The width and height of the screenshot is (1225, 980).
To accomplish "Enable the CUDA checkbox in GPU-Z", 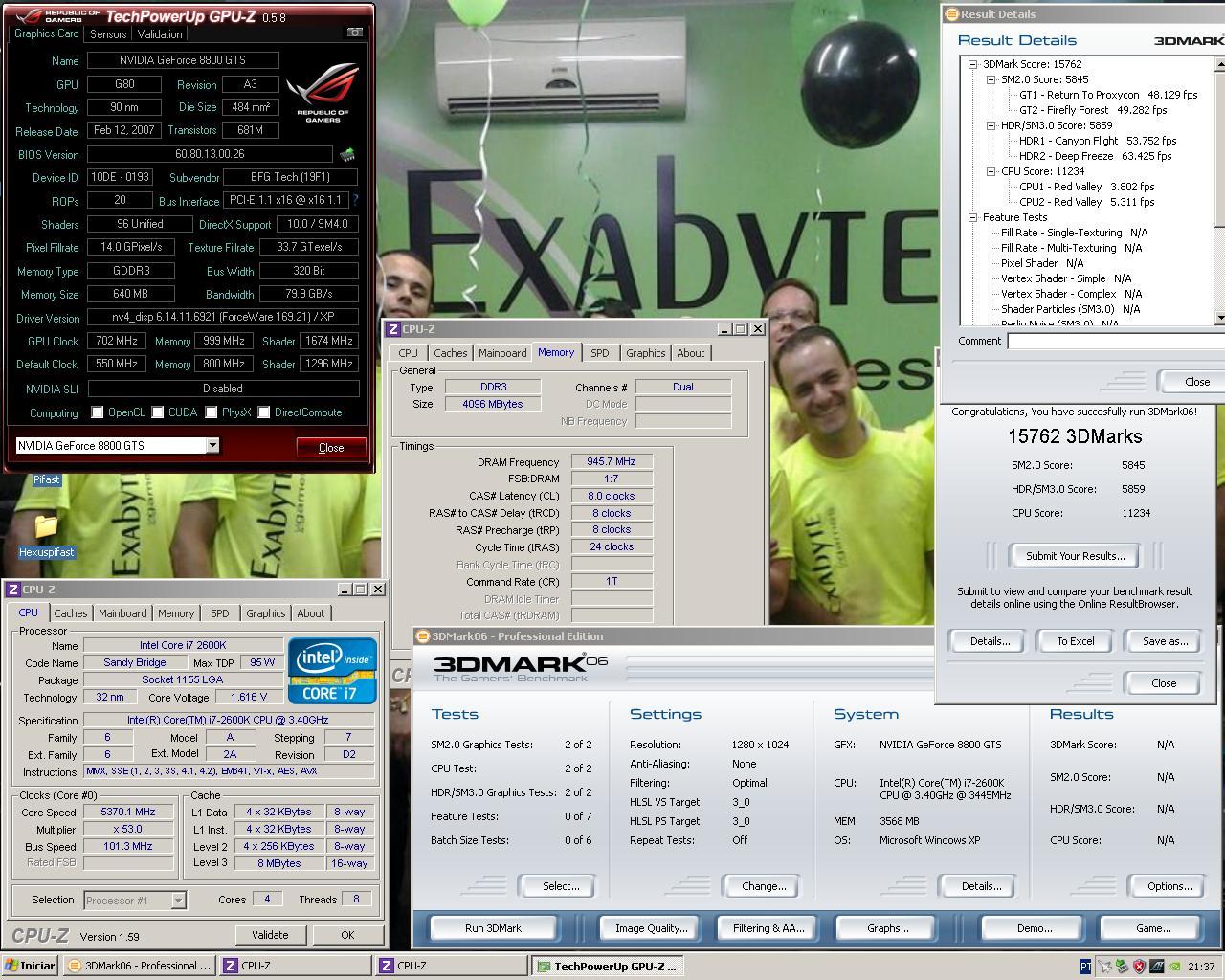I will pyautogui.click(x=157, y=412).
